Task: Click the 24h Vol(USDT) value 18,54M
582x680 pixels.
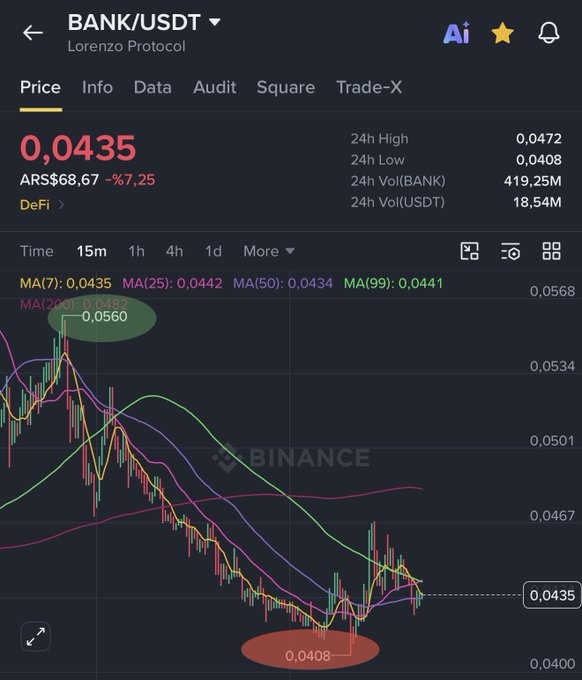Action: coord(537,202)
